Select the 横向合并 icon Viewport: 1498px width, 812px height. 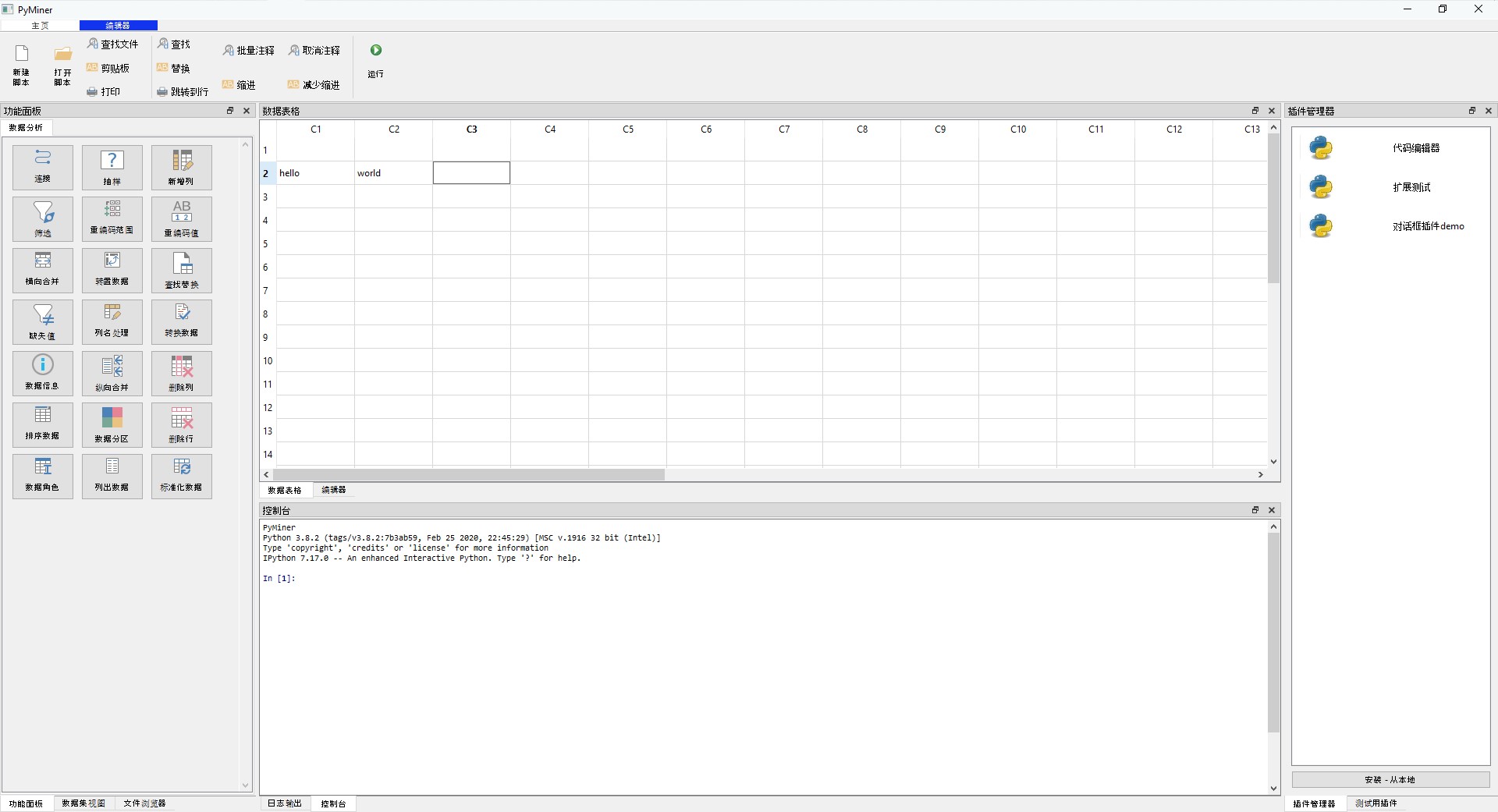point(43,270)
